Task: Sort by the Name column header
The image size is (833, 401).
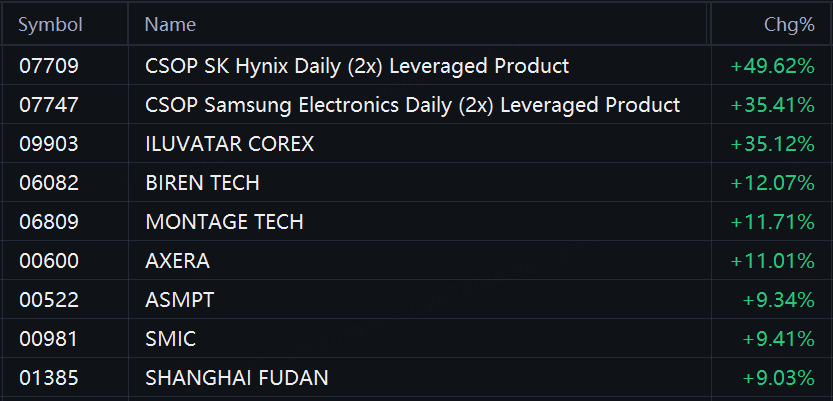Action: click(171, 25)
